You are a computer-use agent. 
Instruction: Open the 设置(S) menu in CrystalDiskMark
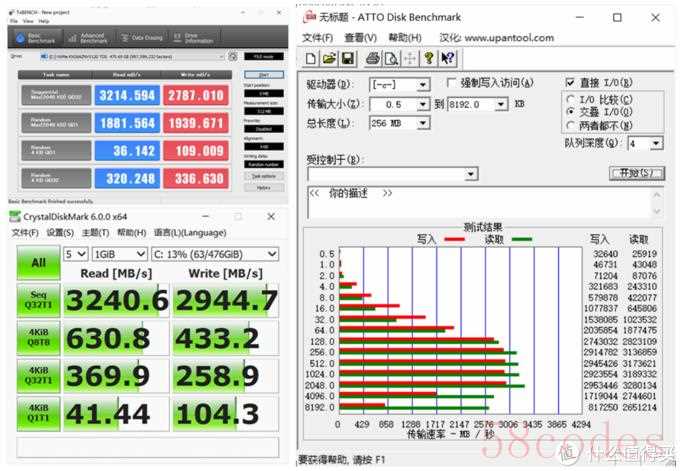(x=60, y=233)
